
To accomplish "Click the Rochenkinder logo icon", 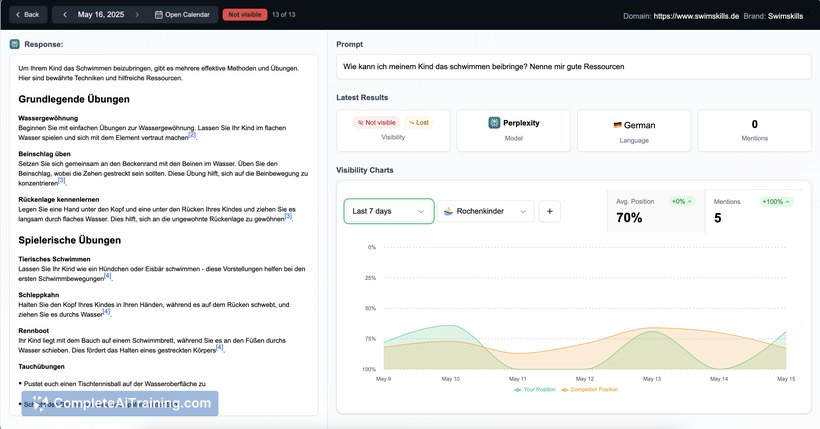I will click(448, 211).
